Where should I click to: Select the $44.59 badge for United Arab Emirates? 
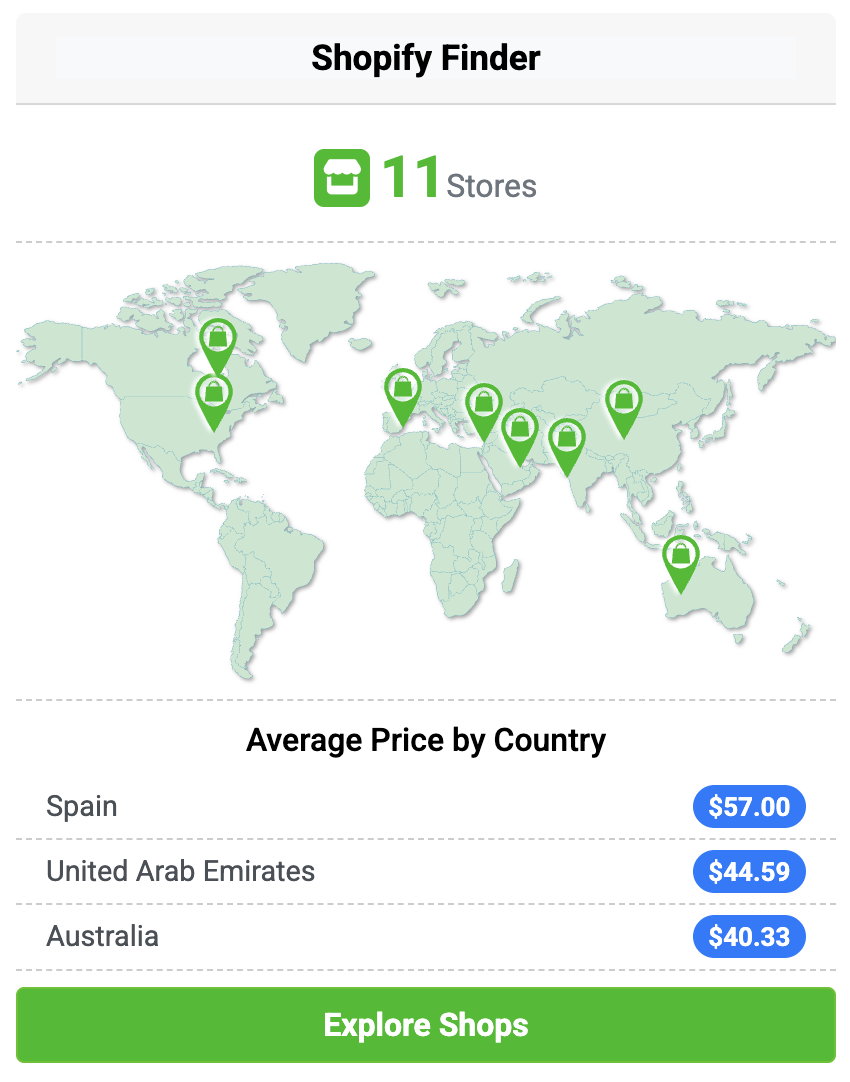(749, 871)
